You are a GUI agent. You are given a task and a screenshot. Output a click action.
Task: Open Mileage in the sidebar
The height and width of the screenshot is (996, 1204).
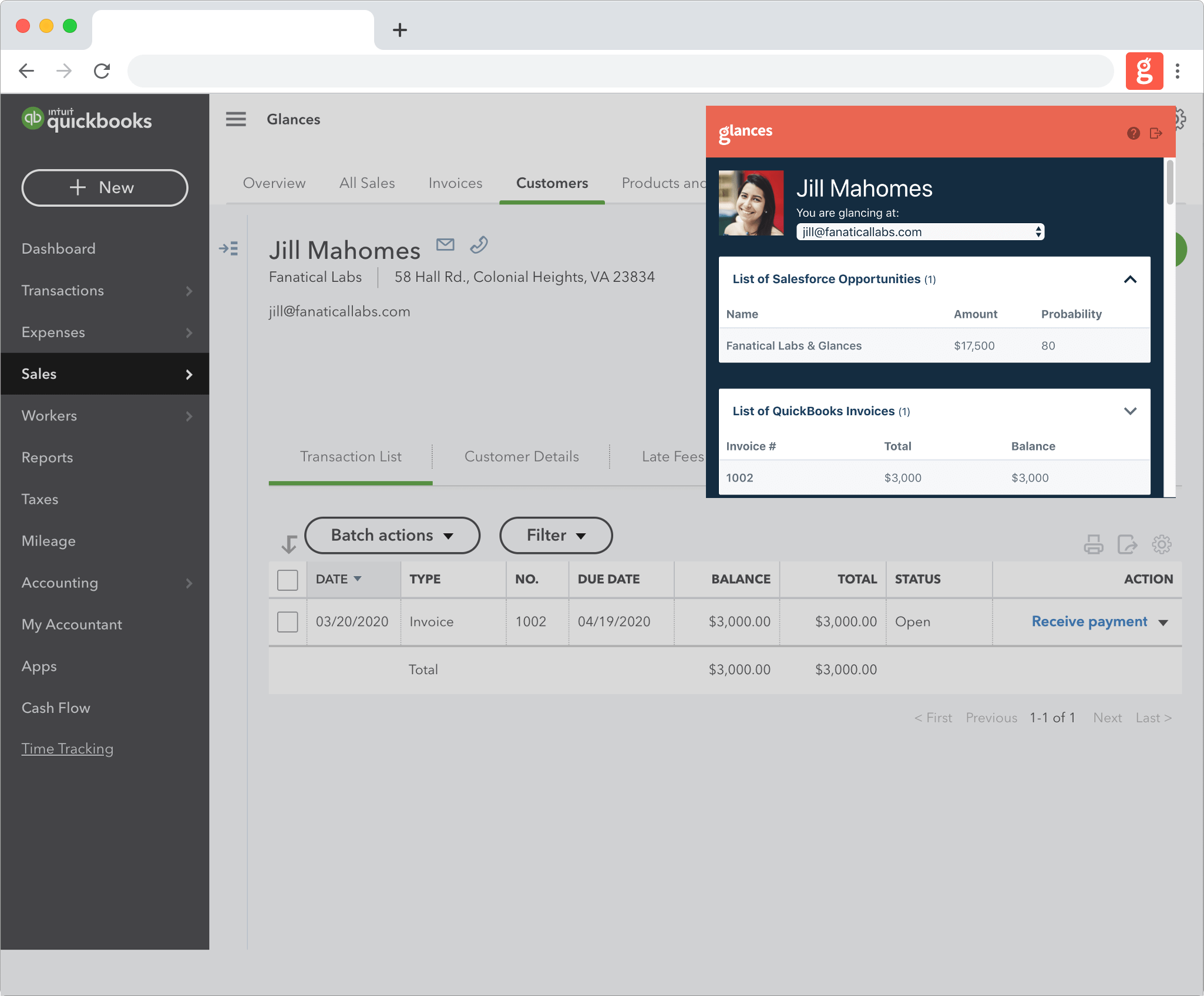[x=48, y=541]
